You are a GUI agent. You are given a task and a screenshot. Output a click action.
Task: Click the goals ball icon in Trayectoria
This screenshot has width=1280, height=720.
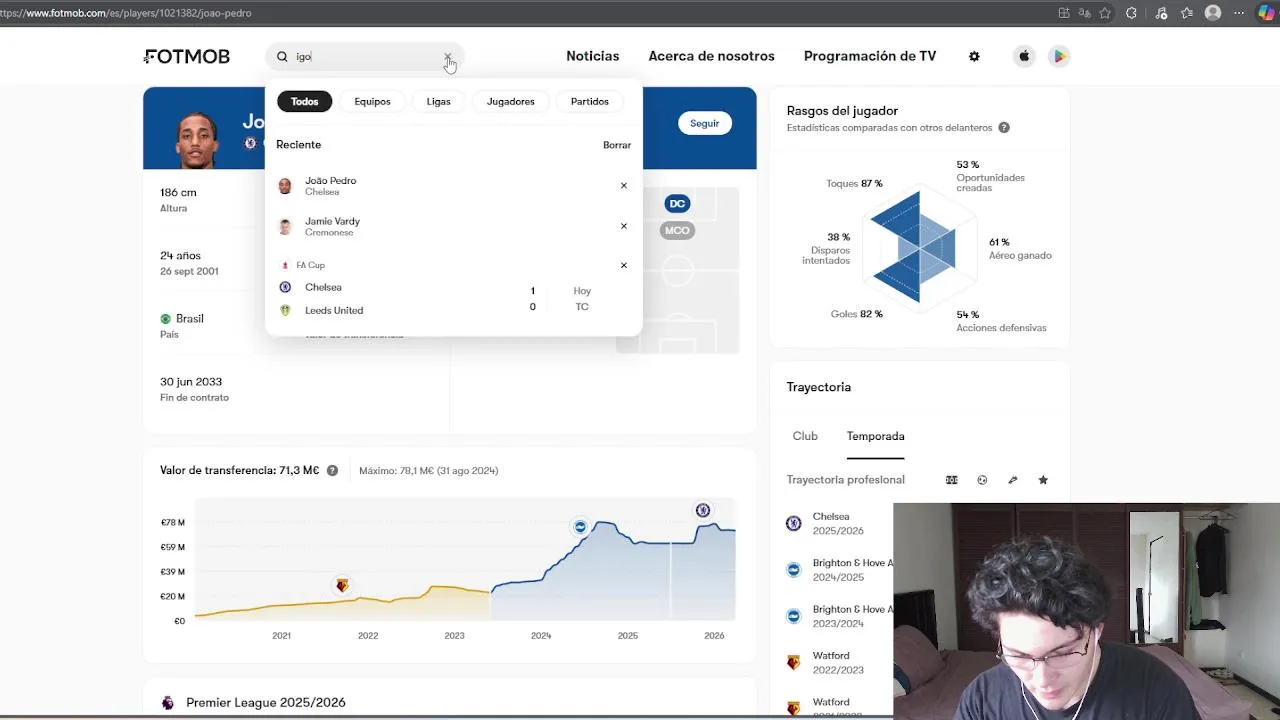982,480
